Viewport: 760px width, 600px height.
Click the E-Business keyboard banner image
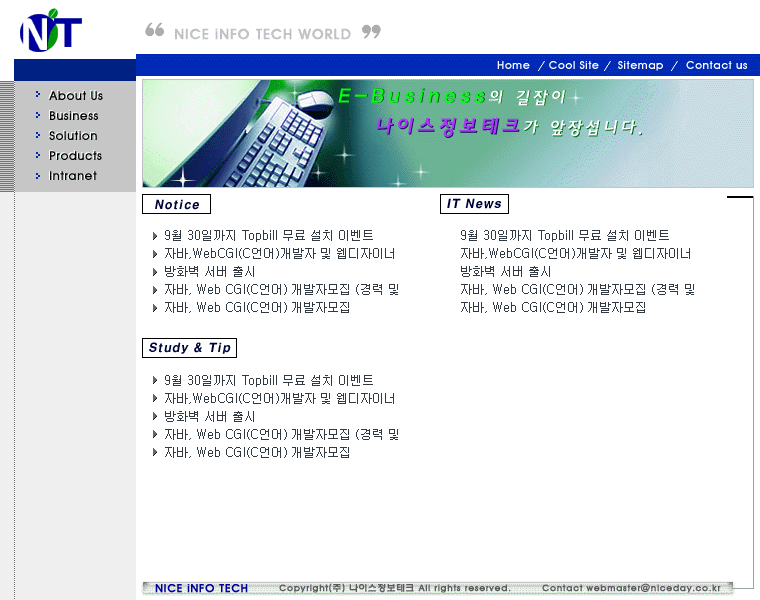pos(447,134)
